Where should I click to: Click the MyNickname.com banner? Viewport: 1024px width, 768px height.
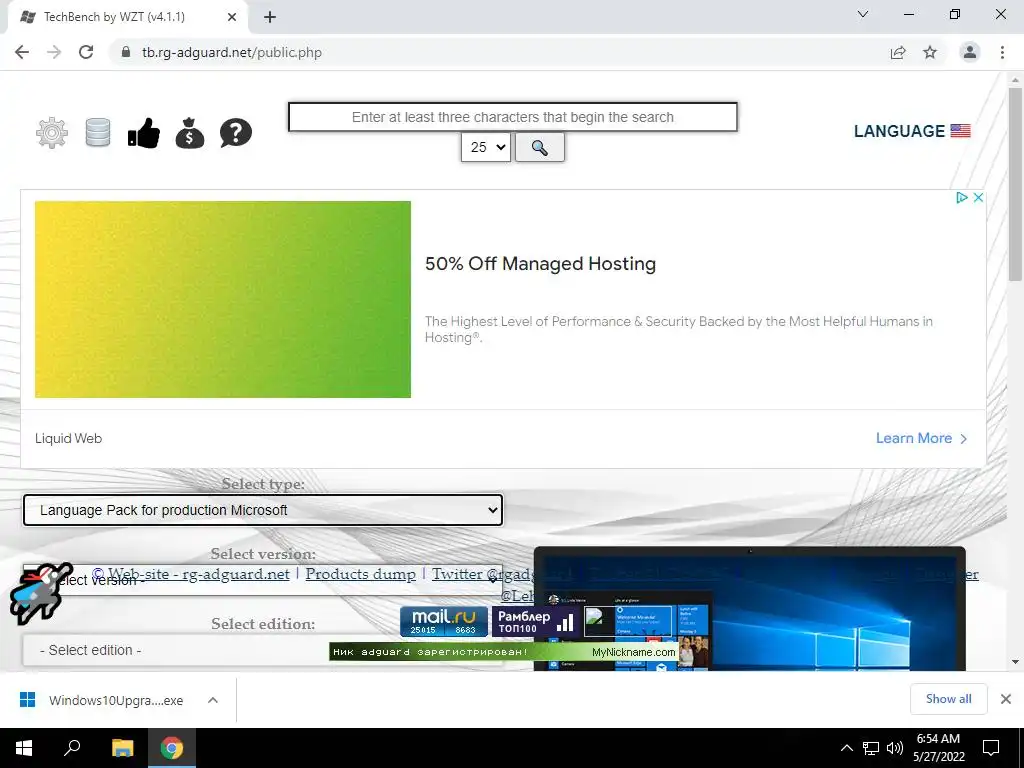[503, 652]
